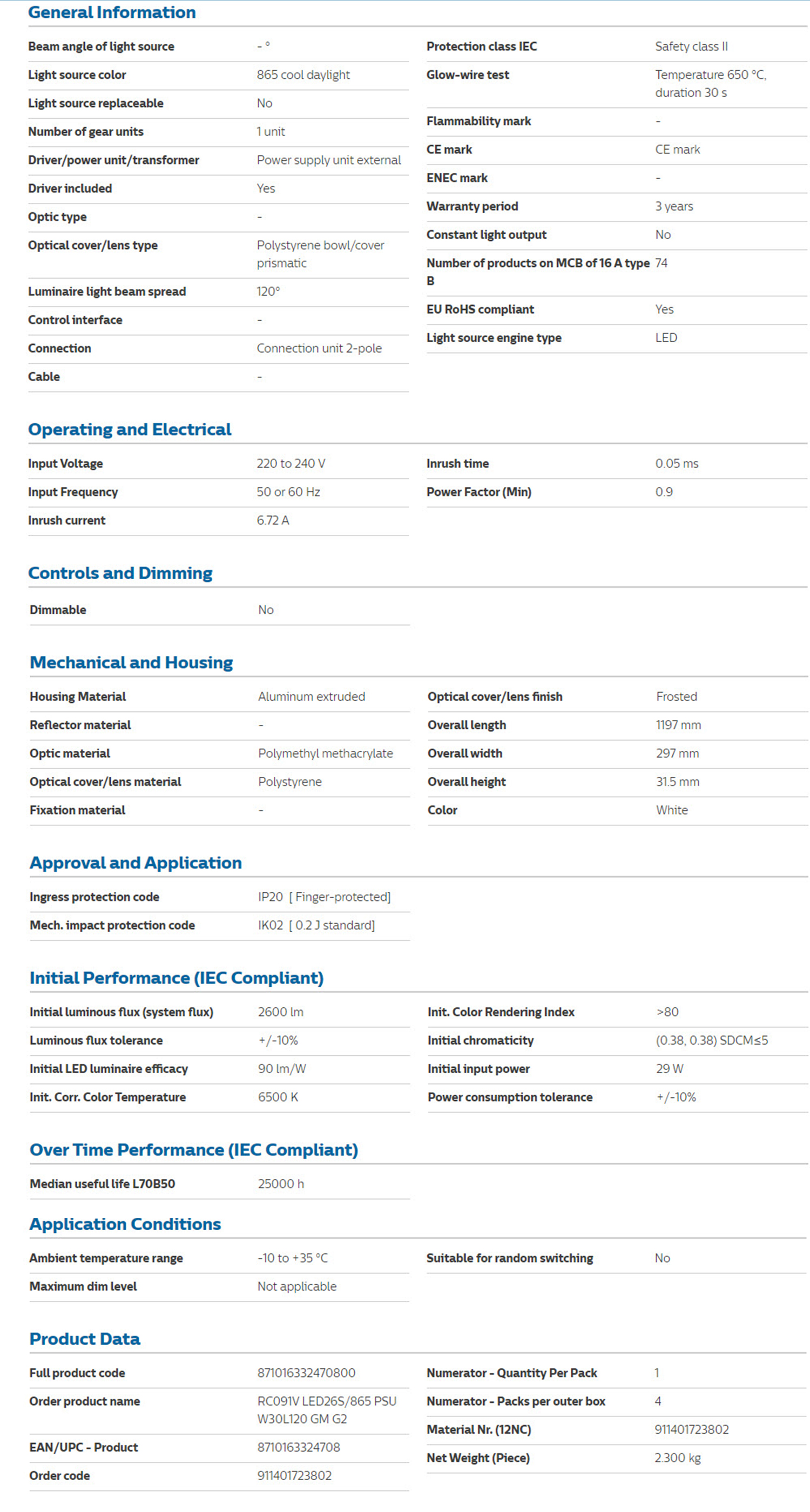Select the Approval and Application heading
Viewport: 810px width, 1512px height.
pos(136,862)
